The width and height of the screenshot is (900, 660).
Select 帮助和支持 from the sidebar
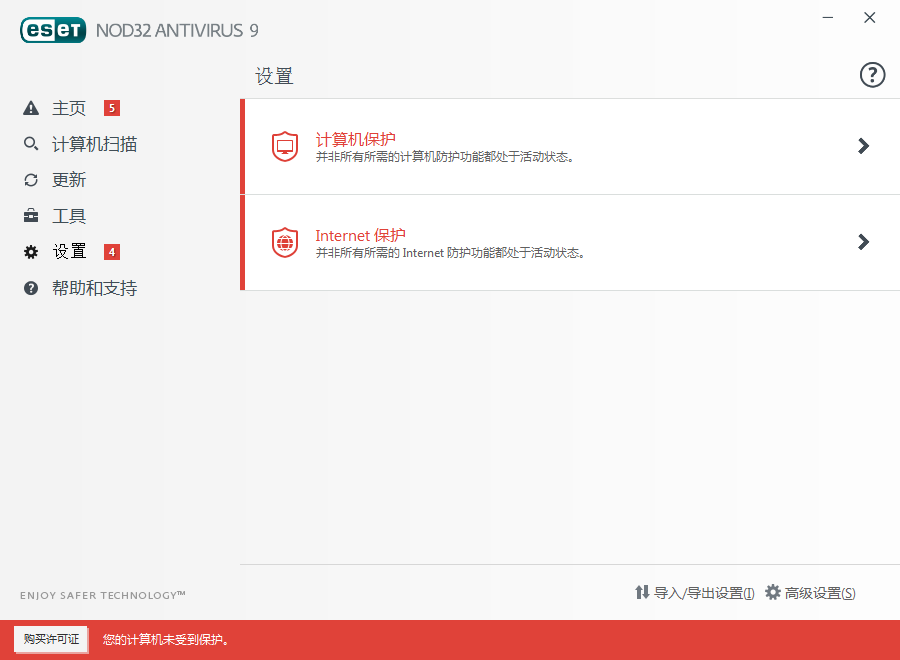tap(94, 288)
